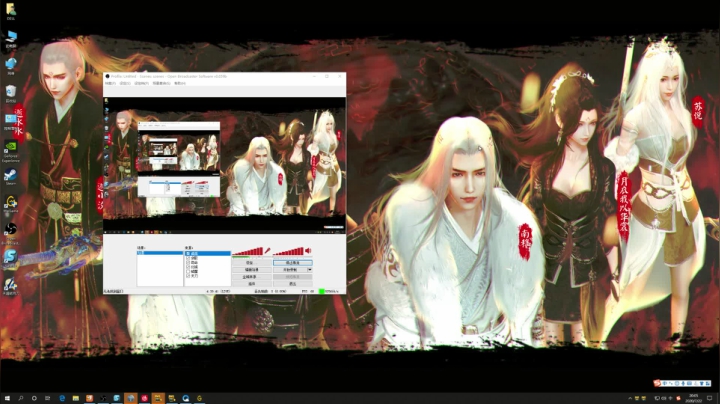Launch Open Broadcaster Software desktop shortcut
The height and width of the screenshot is (404, 720).
pyautogui.click(x=11, y=232)
